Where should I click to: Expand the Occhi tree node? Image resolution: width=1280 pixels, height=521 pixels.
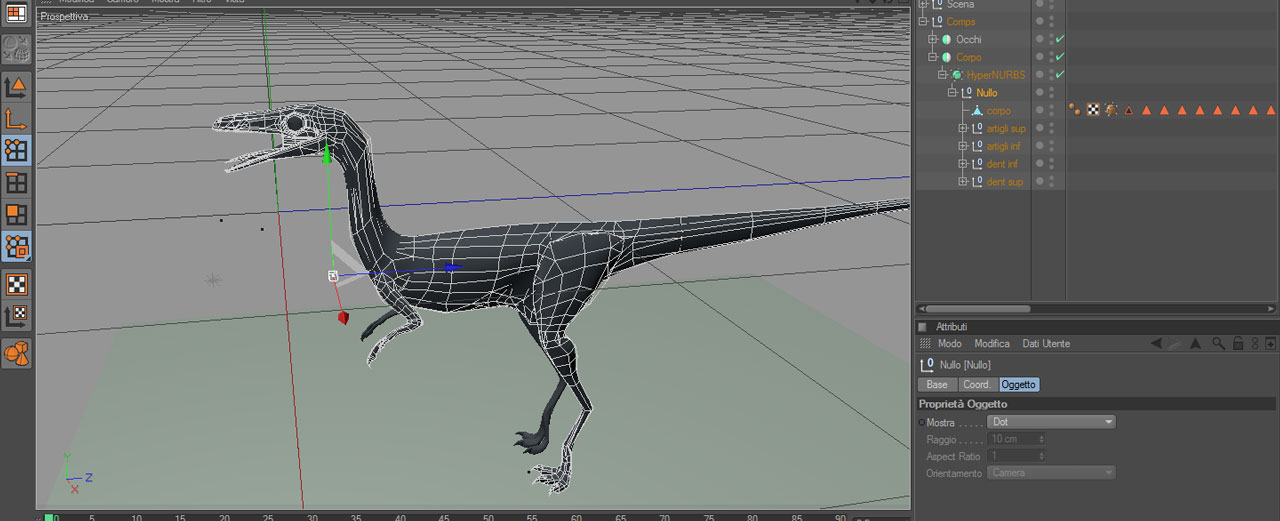click(933, 39)
